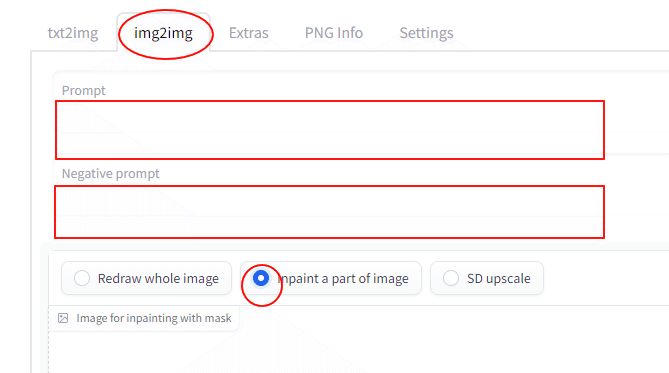Image resolution: width=669 pixels, height=373 pixels.
Task: Click the "Prompt" field label
Action: pyautogui.click(x=84, y=90)
